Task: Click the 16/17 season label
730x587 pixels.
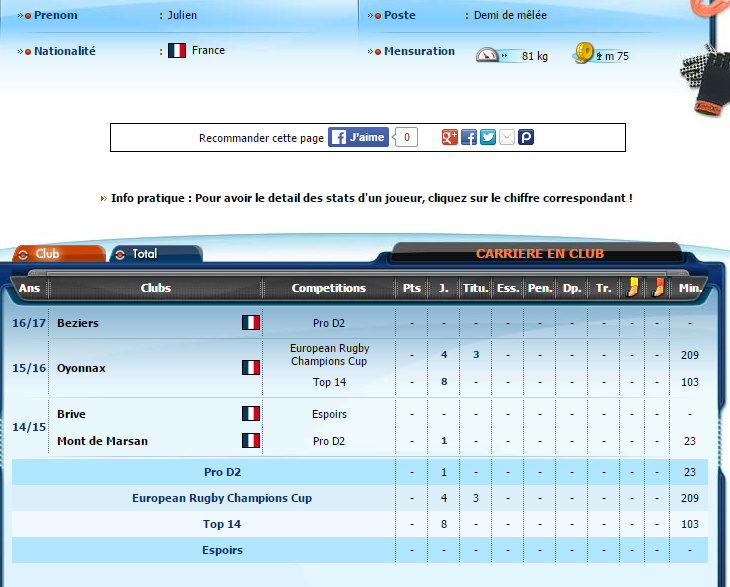Action: pos(29,323)
